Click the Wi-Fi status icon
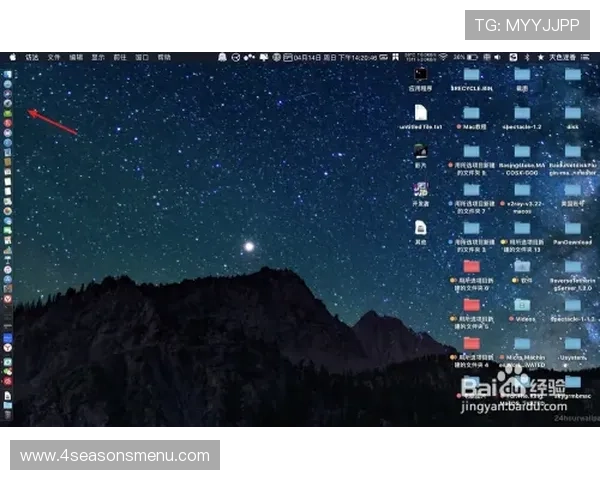 coord(443,57)
